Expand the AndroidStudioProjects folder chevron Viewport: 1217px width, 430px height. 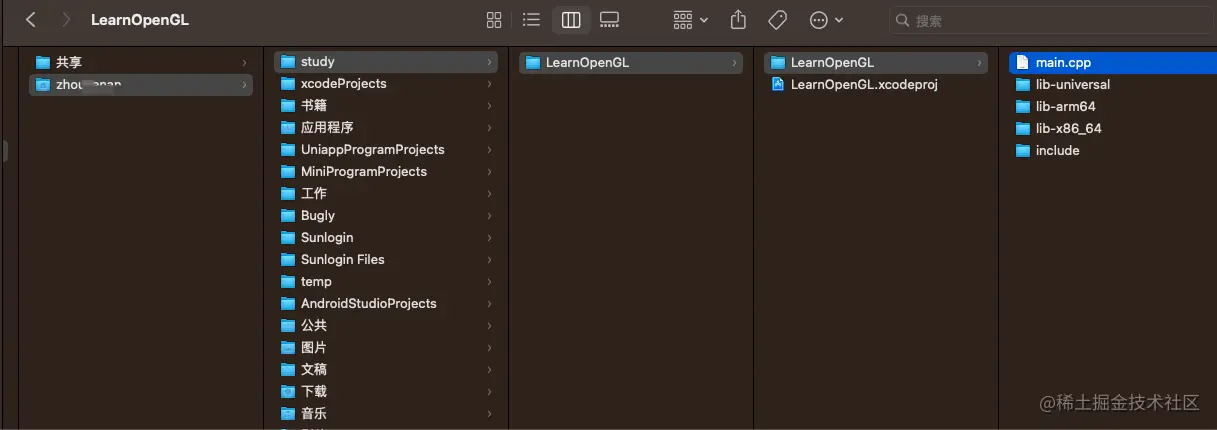(x=490, y=304)
